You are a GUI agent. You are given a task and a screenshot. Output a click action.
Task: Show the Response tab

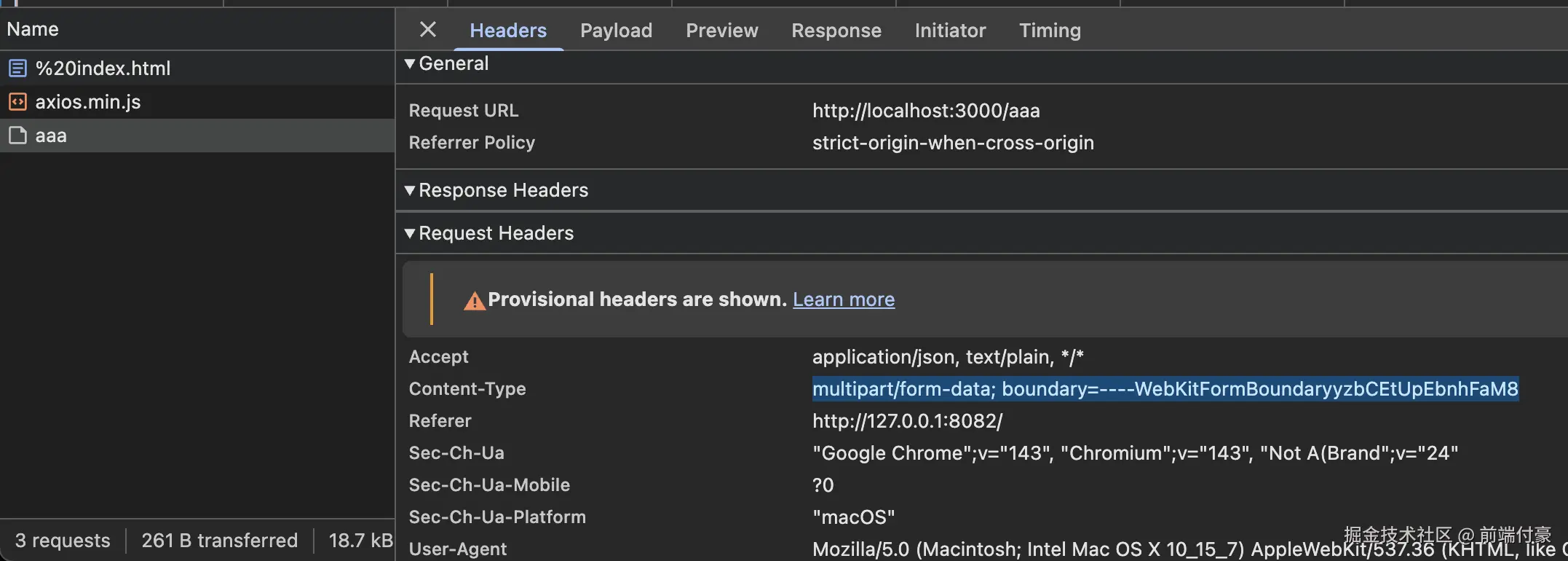pos(836,31)
